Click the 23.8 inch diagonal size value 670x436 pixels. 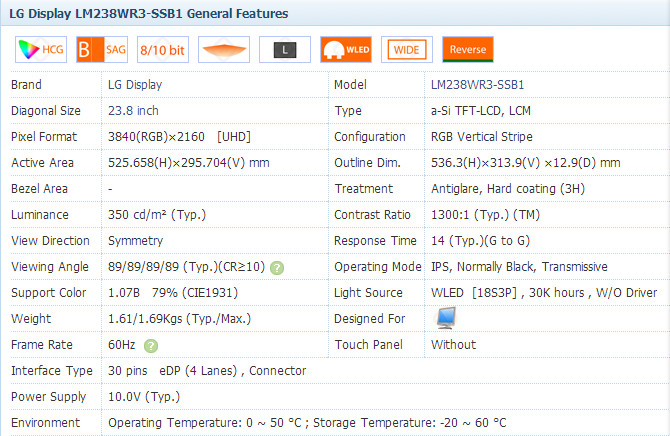[133, 111]
